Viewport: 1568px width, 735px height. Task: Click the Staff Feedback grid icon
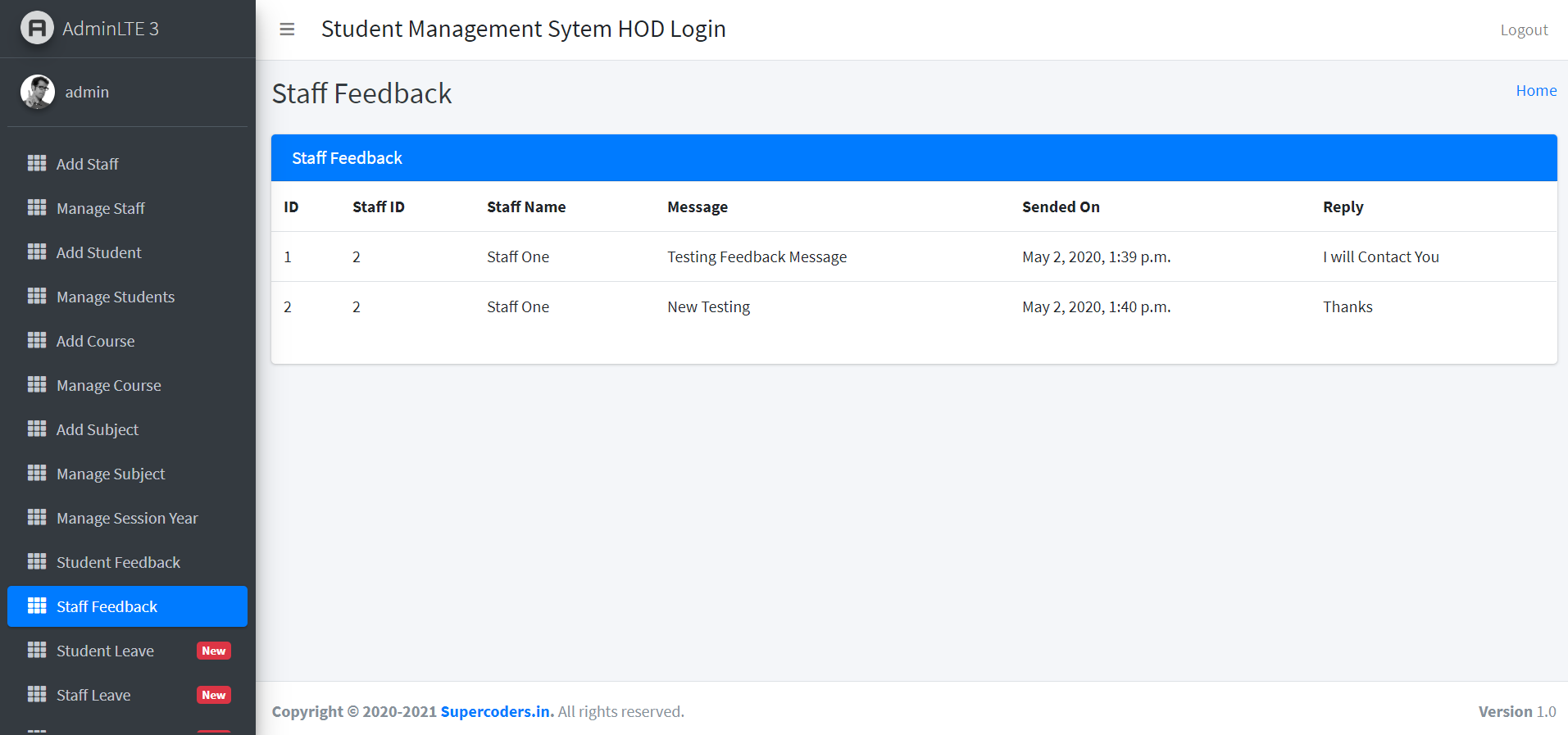(x=37, y=606)
